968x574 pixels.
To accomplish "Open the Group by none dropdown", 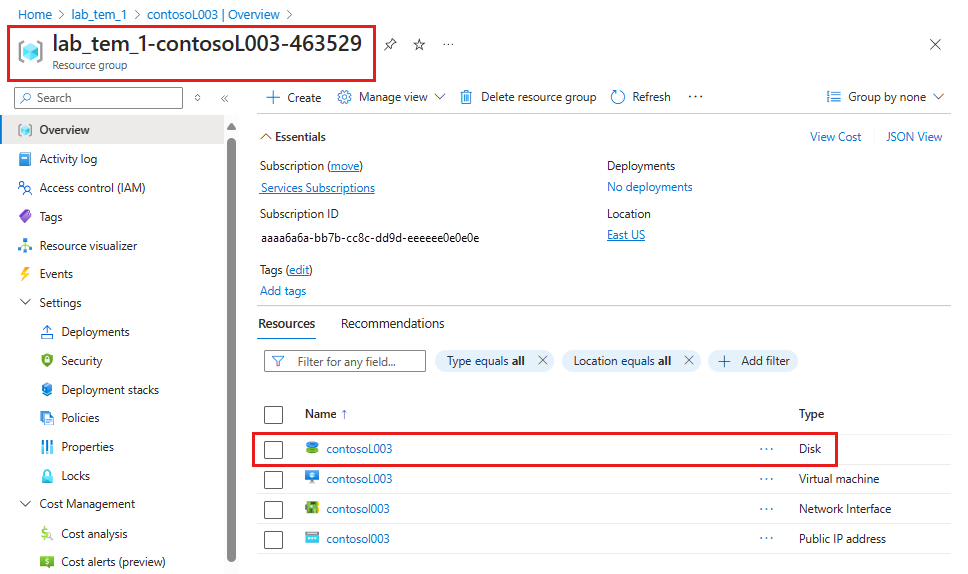I will pos(885,97).
